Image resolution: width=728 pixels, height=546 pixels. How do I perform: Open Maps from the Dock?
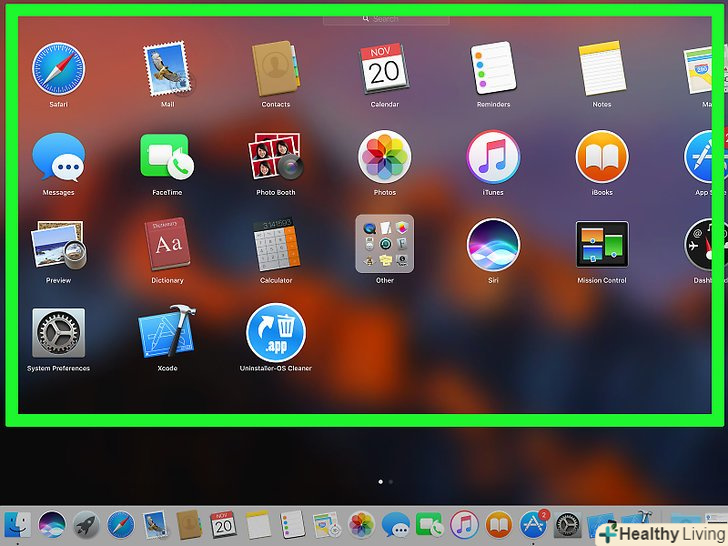[327, 525]
